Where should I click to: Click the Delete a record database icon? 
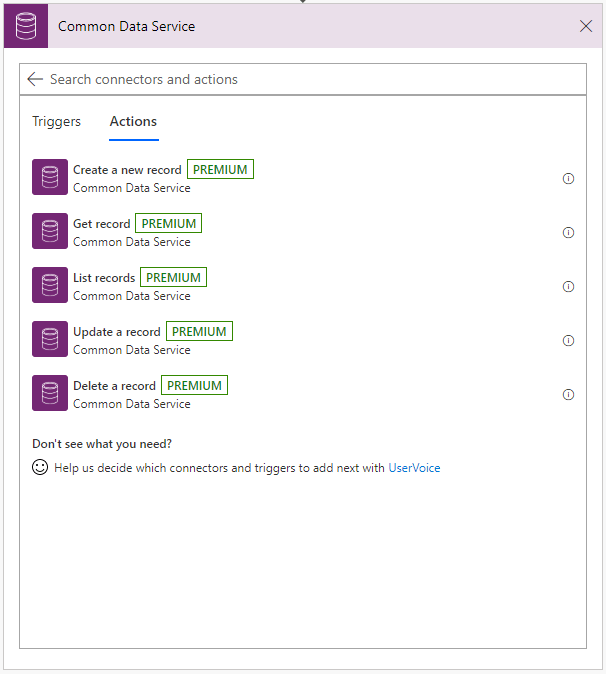[50, 393]
